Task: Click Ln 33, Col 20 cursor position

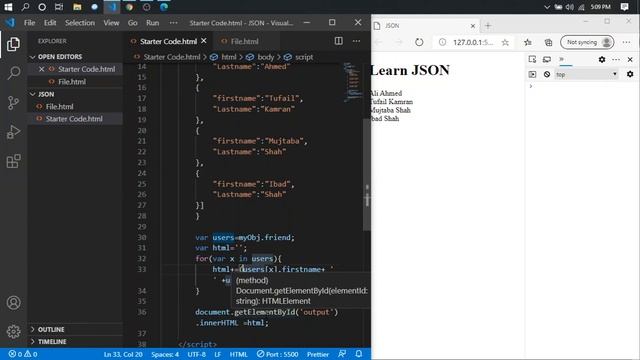Action: click(x=123, y=354)
